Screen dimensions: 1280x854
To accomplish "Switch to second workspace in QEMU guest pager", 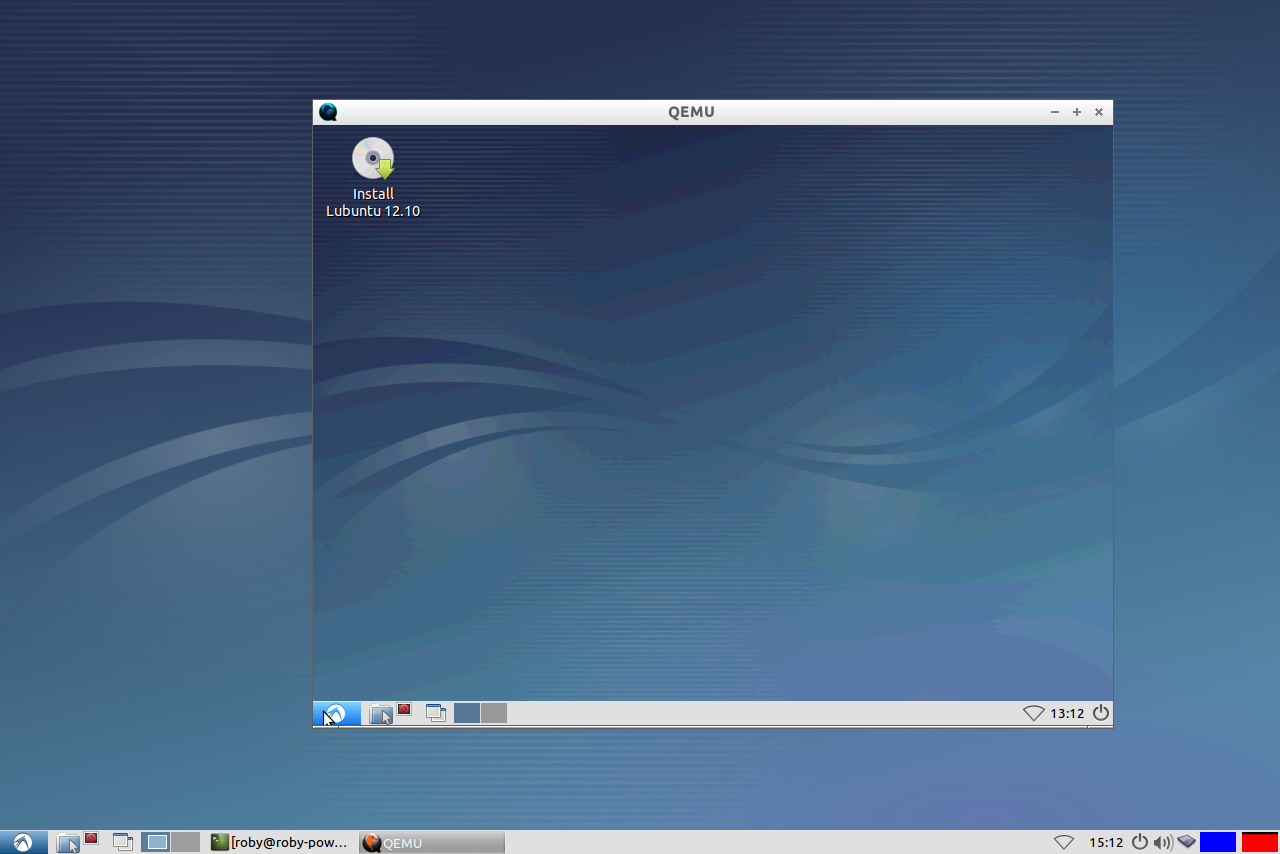I will [494, 713].
